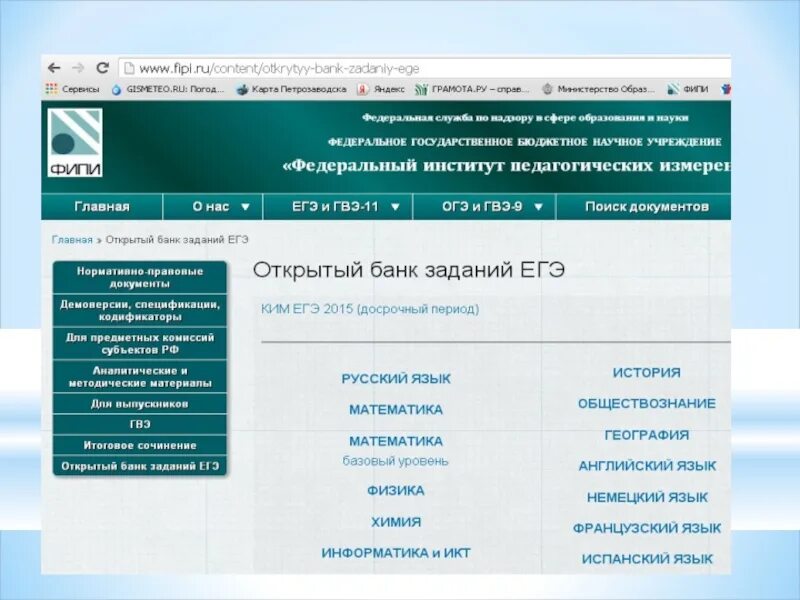Open the Яндекс bookmark

coord(381,89)
